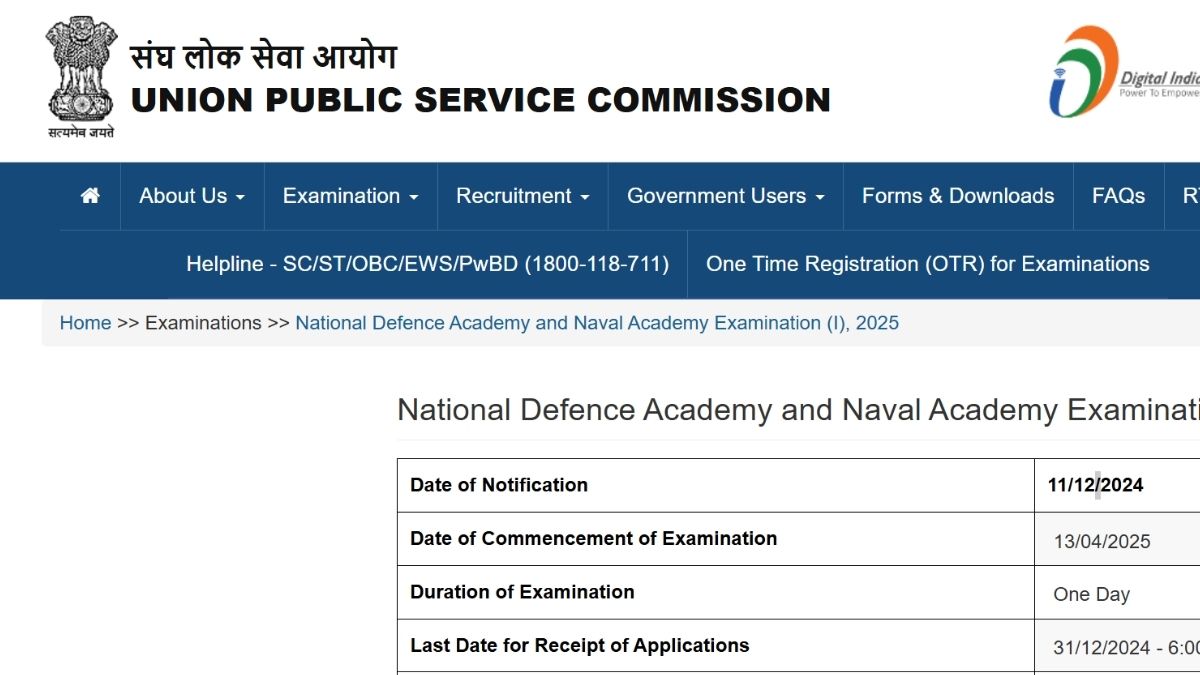Click the Home breadcrumb link
This screenshot has height=675, width=1200.
coord(85,323)
